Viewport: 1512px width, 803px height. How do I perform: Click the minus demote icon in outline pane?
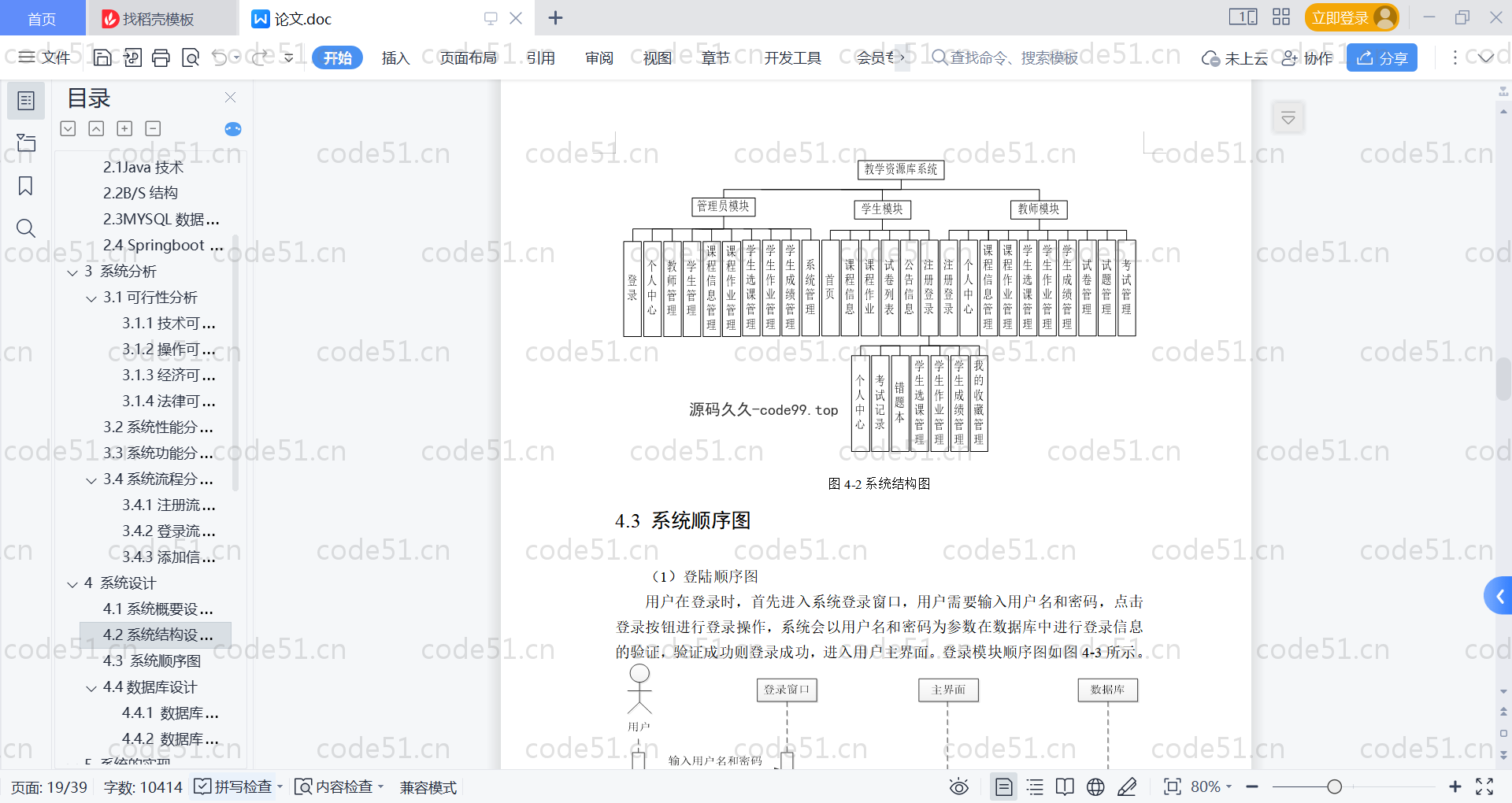point(153,128)
